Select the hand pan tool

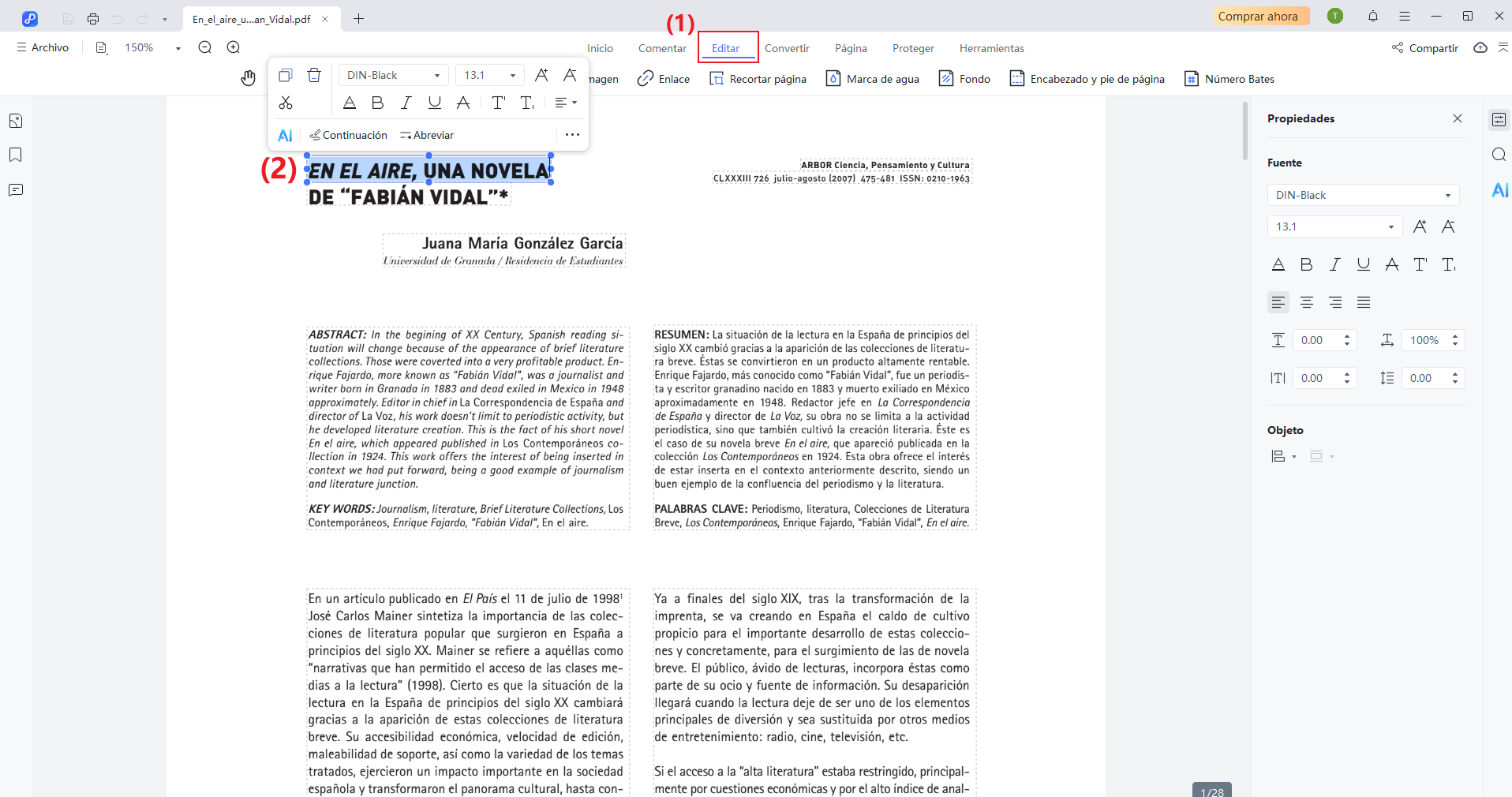pyautogui.click(x=248, y=78)
